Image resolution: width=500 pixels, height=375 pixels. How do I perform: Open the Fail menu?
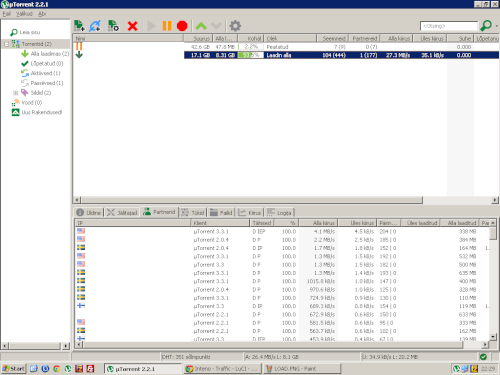6,14
